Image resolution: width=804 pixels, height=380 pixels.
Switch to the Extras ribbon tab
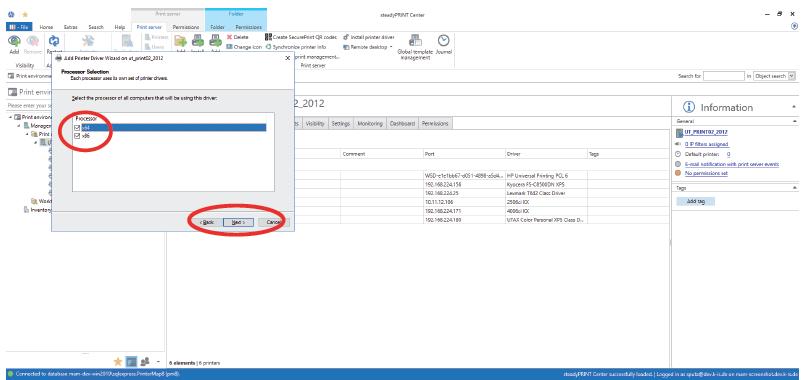[71, 27]
